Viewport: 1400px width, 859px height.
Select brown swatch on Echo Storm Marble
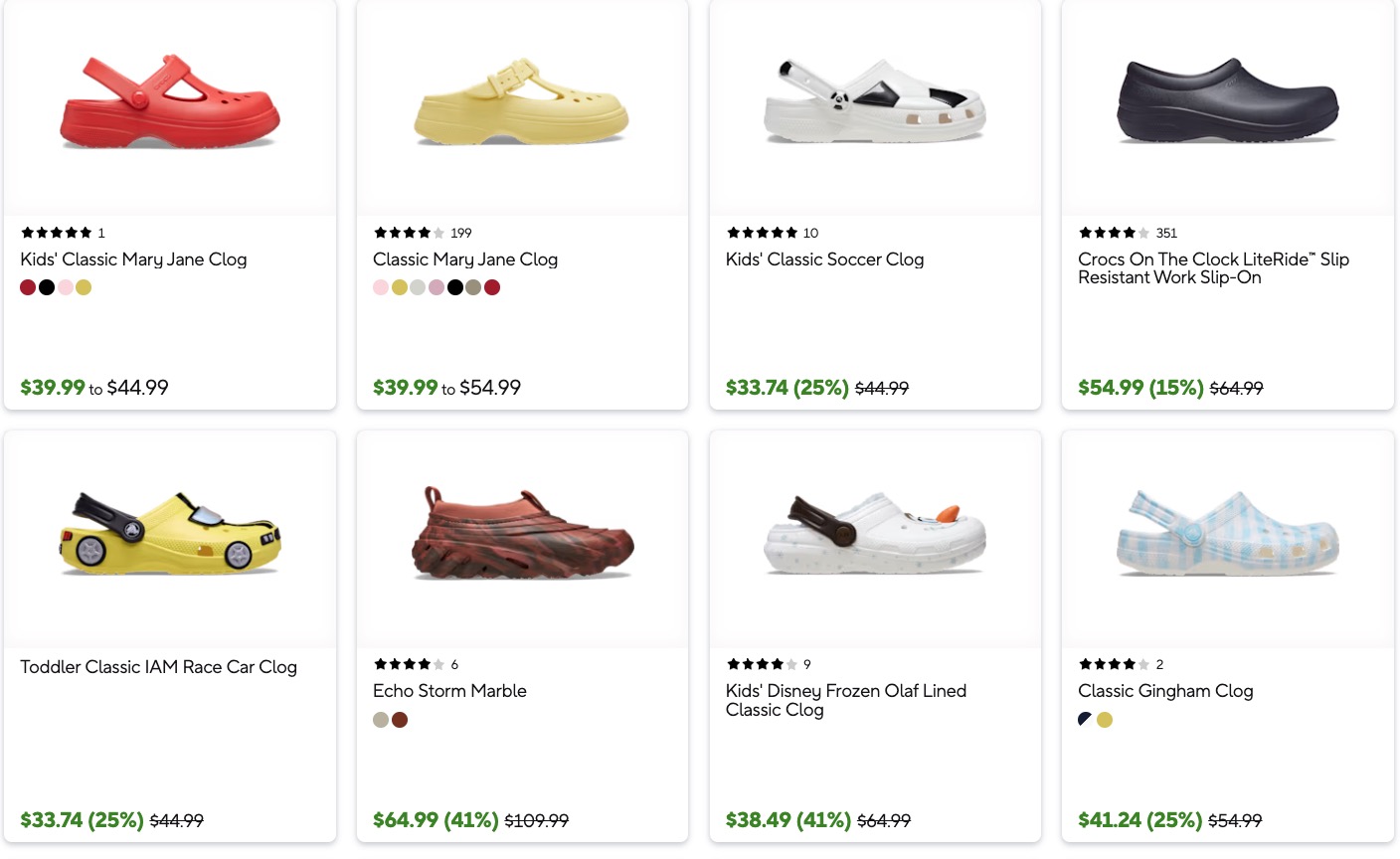[400, 720]
